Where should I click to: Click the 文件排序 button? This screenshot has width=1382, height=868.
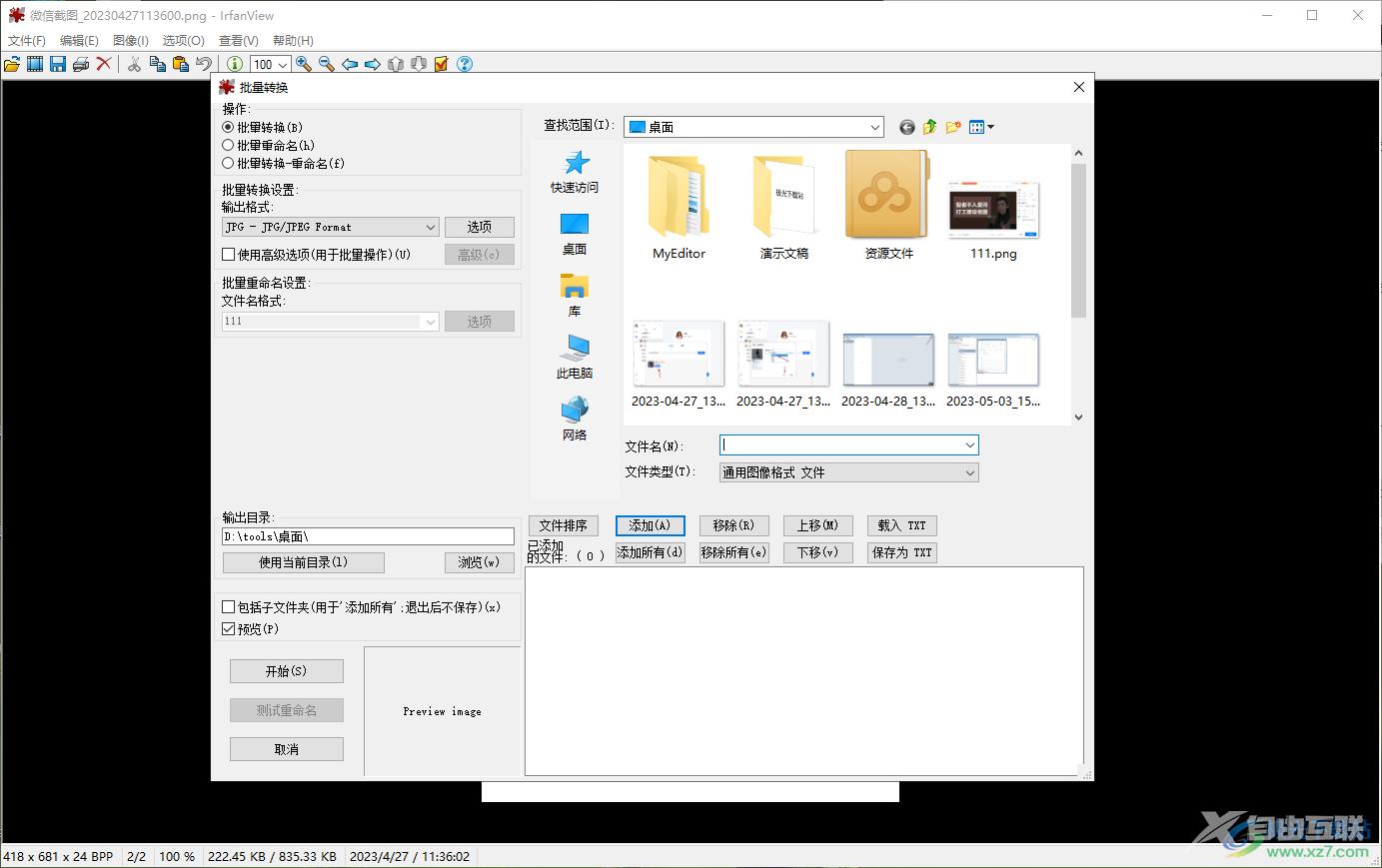tap(564, 525)
